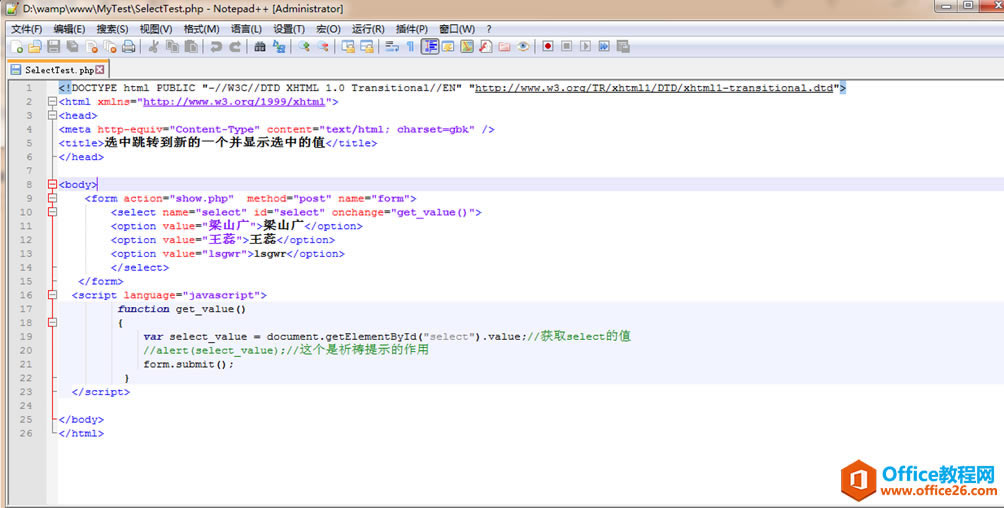
Task: Toggle the indent guide toolbar button
Action: click(x=429, y=46)
